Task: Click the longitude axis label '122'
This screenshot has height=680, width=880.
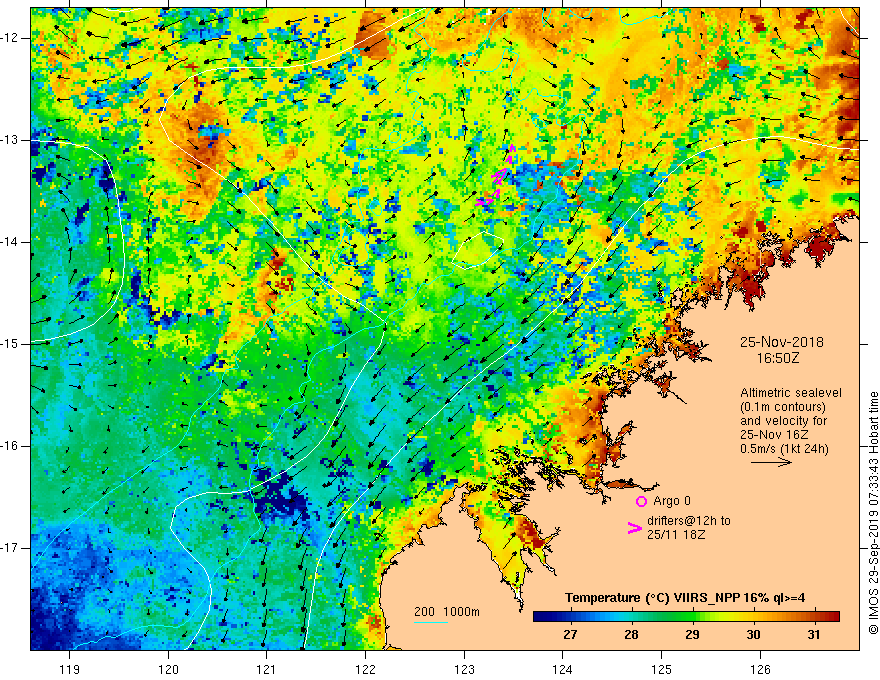Action: pos(365,669)
